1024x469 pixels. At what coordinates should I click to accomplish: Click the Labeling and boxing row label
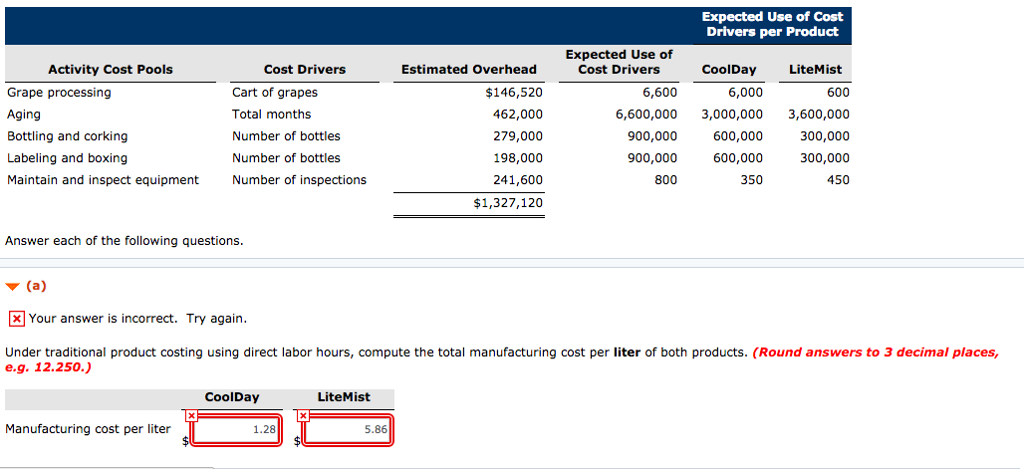point(67,159)
